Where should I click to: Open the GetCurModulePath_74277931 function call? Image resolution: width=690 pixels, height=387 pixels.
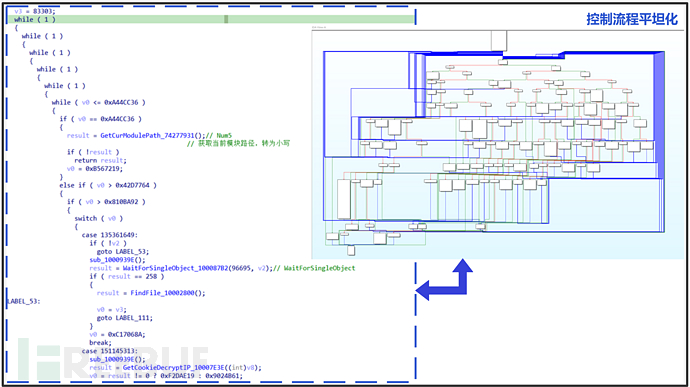(x=153, y=135)
